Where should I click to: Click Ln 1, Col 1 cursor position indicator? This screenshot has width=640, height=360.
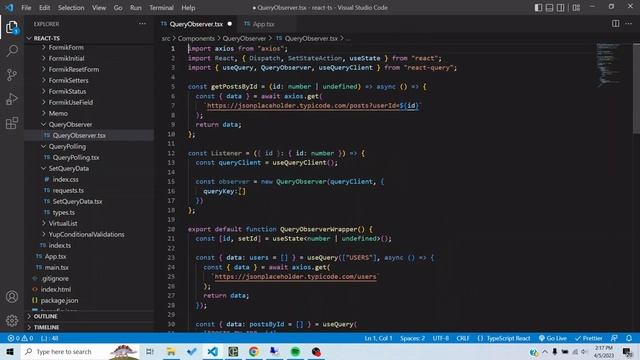[378, 338]
